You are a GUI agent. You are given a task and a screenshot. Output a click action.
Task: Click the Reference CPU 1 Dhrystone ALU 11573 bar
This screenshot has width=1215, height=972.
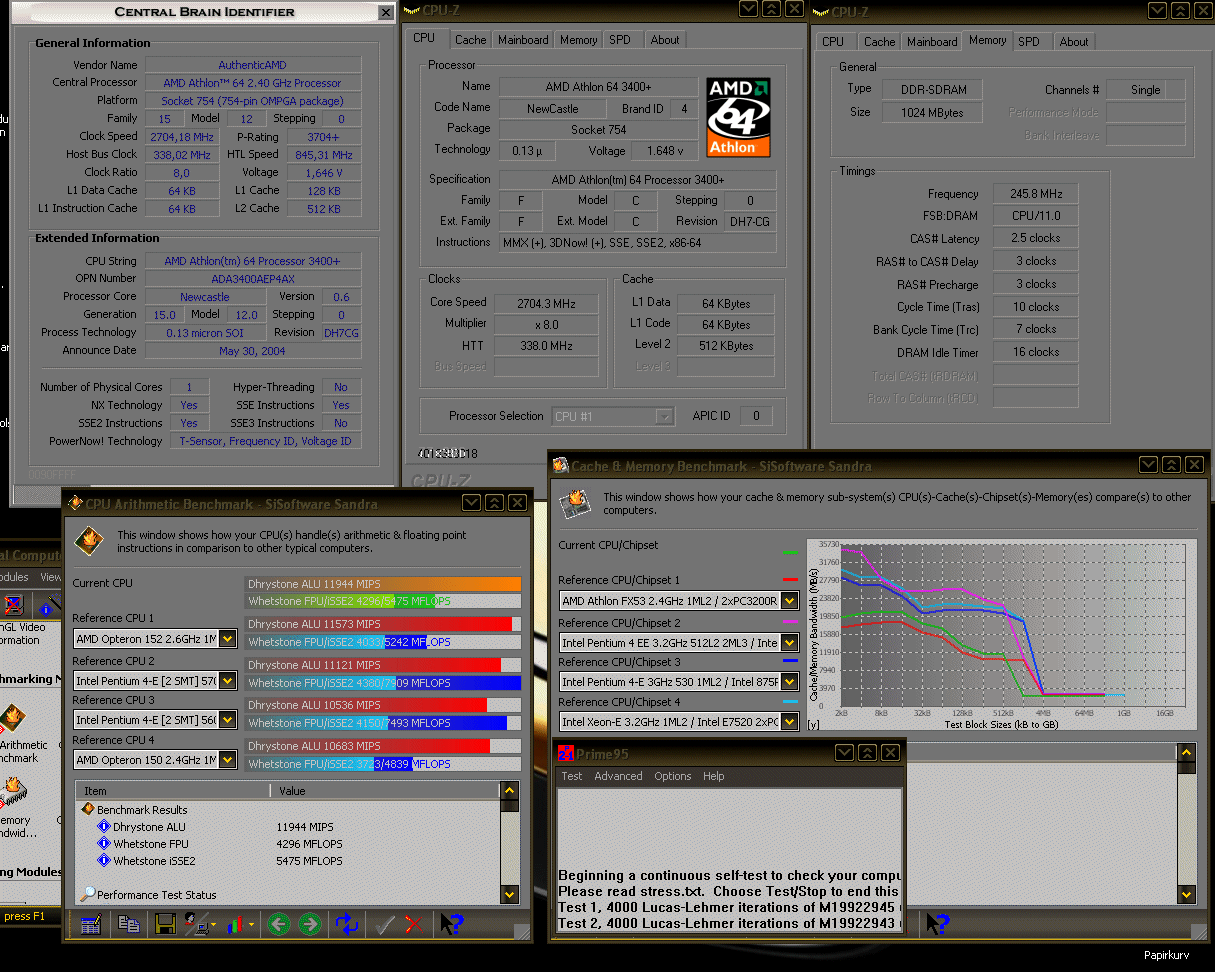[x=383, y=624]
